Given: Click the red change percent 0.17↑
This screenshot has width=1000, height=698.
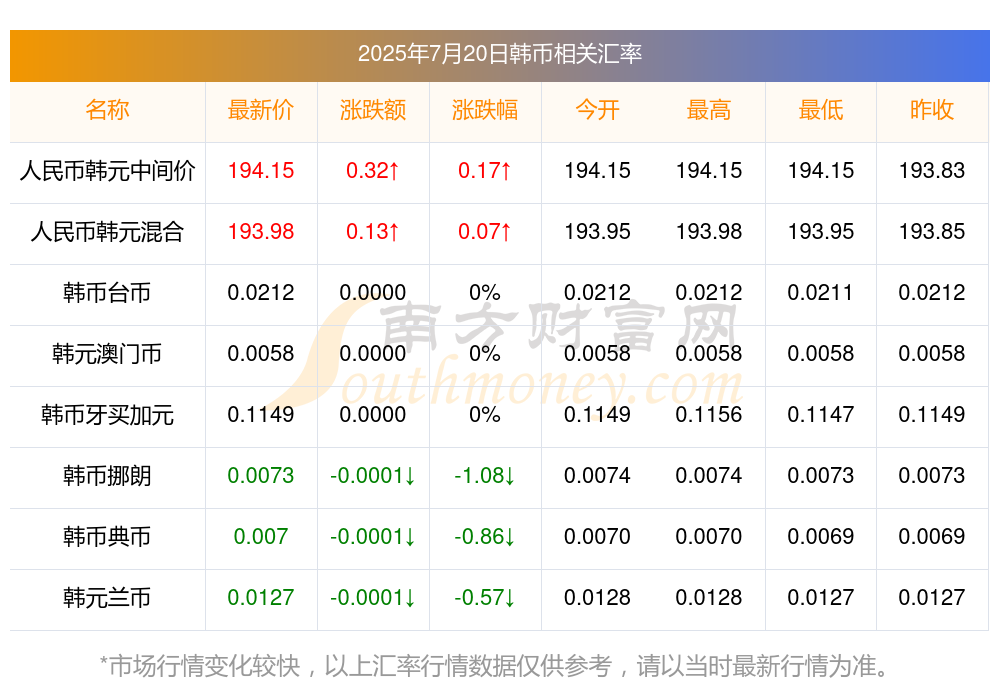Looking at the screenshot, I should (485, 170).
